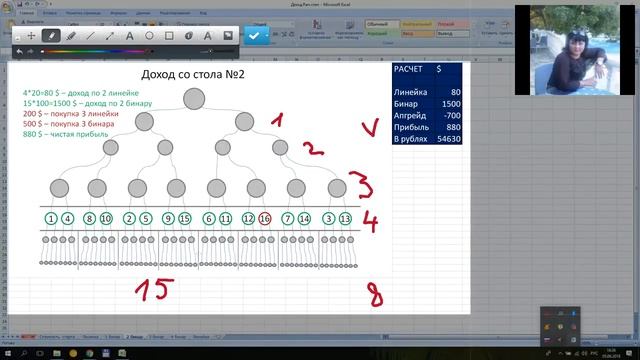
Task: Select the pencil drawing tool
Action: (x=51, y=36)
